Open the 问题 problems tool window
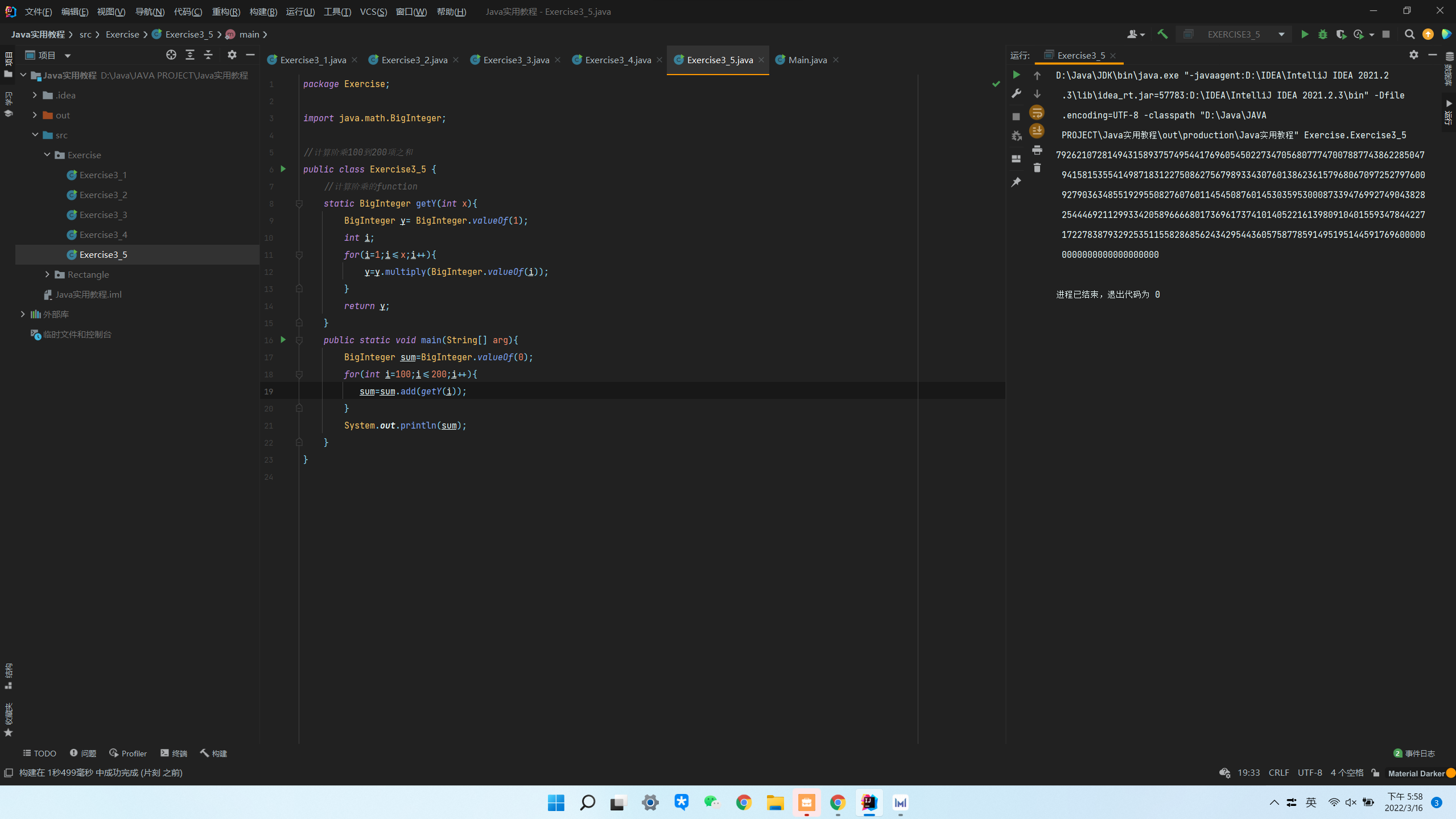Viewport: 1456px width, 819px height. 83,753
